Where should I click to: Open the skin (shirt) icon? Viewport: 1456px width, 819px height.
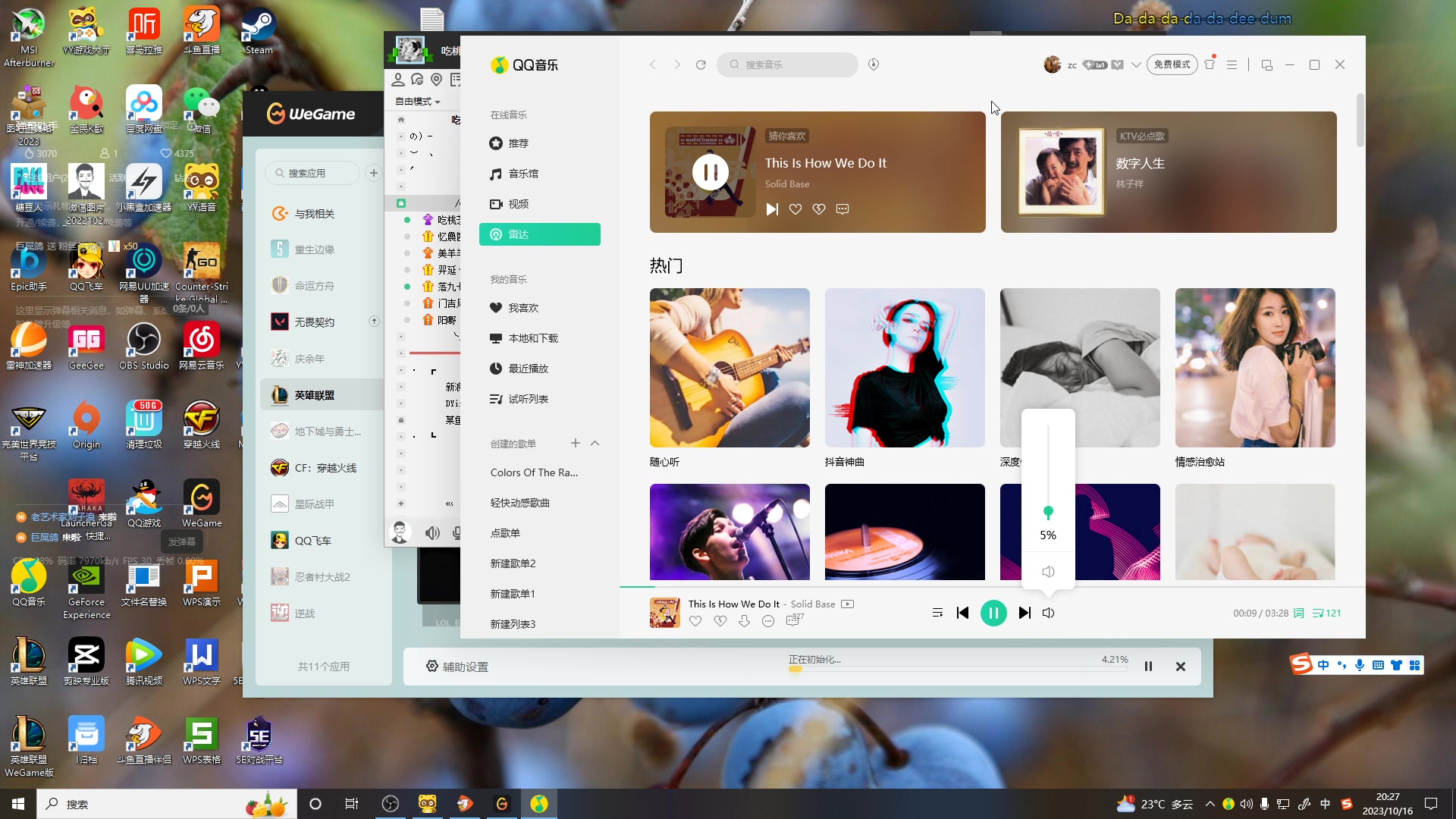click(1210, 64)
